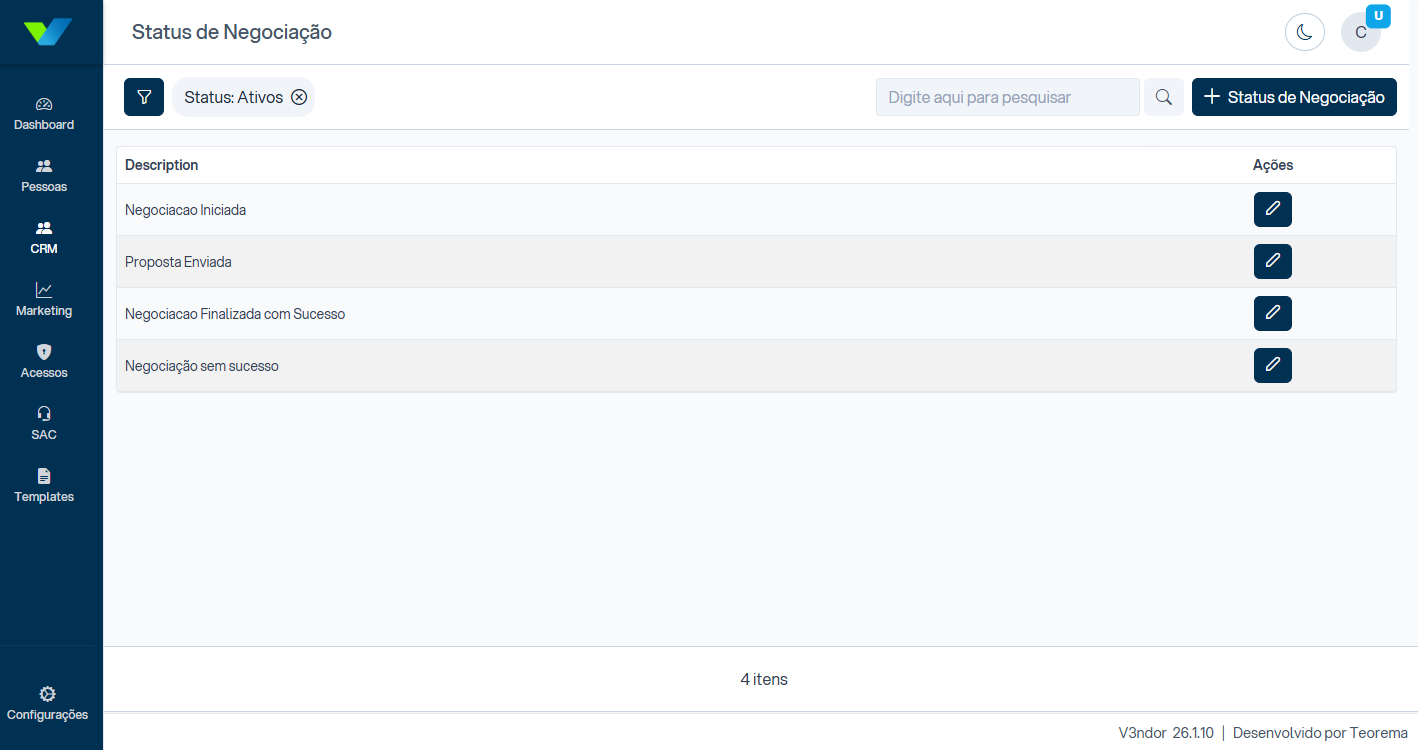
Task: Open the Pessoas section
Action: pos(44,176)
